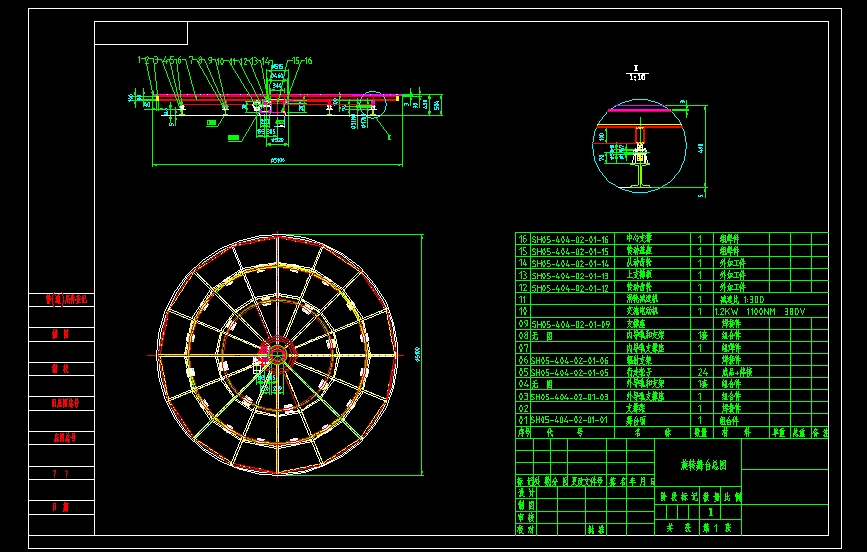Select the 15-16 balloon callout label in elevation

coord(301,61)
